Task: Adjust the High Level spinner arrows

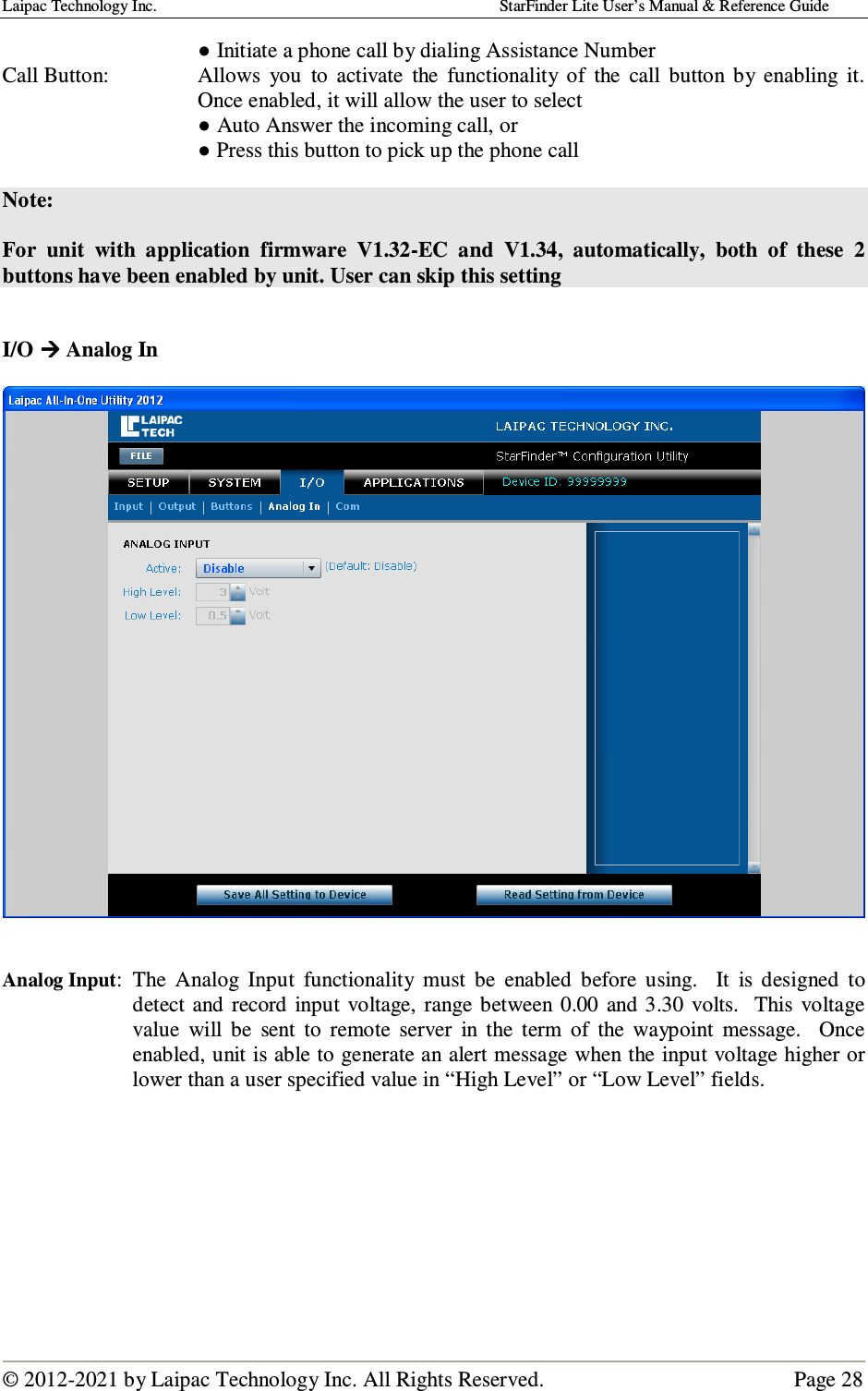Action: tap(238, 592)
